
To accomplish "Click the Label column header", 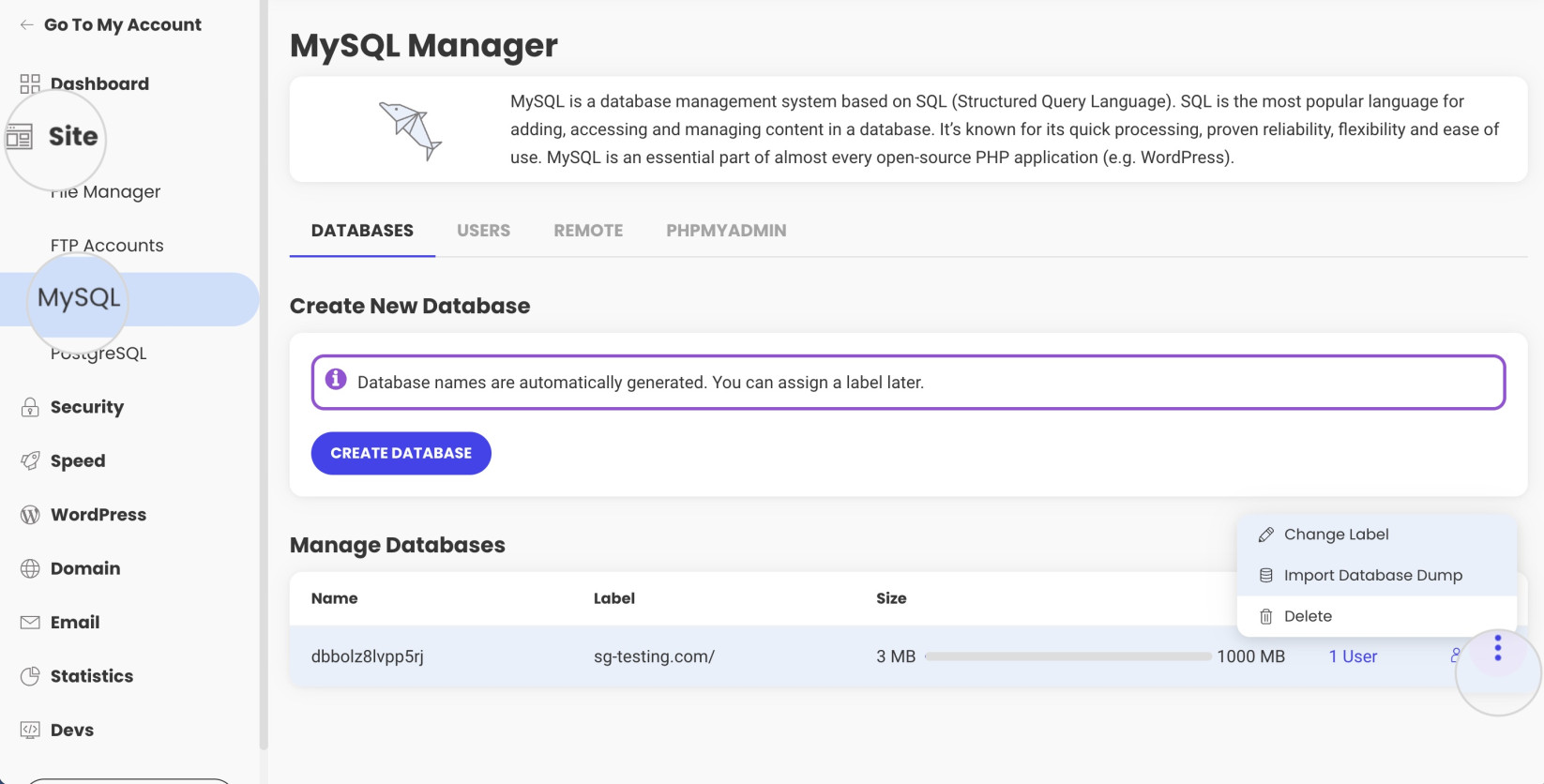I will 614,598.
